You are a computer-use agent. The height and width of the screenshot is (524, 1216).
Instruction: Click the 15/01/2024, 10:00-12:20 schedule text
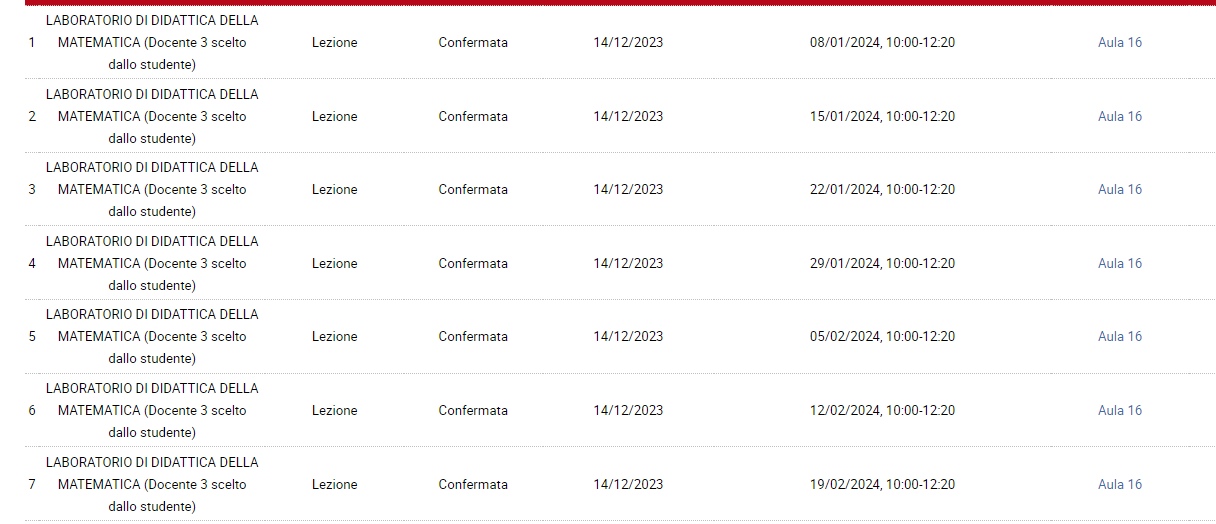click(882, 117)
